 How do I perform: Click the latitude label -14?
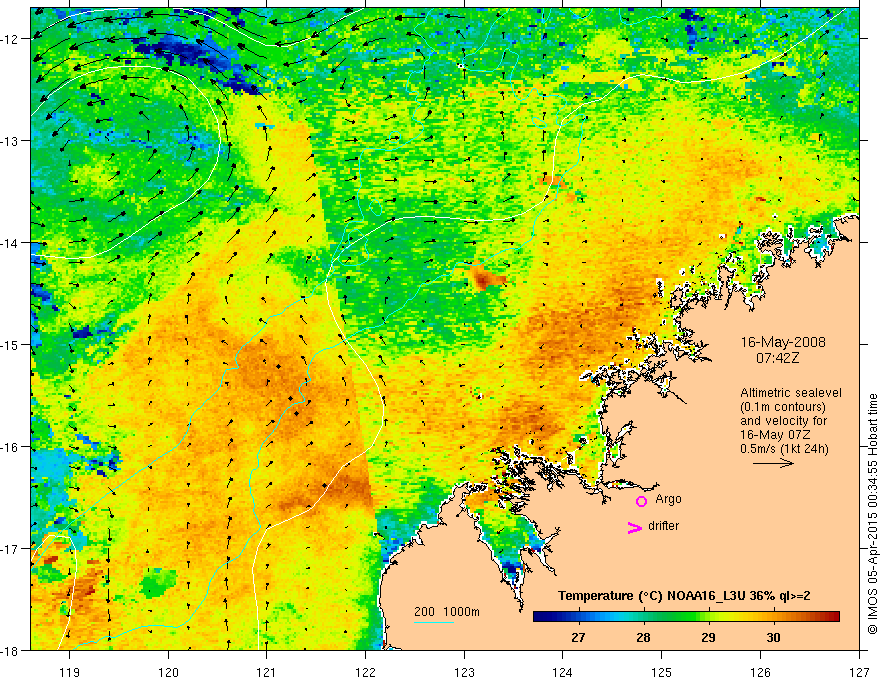pyautogui.click(x=10, y=243)
